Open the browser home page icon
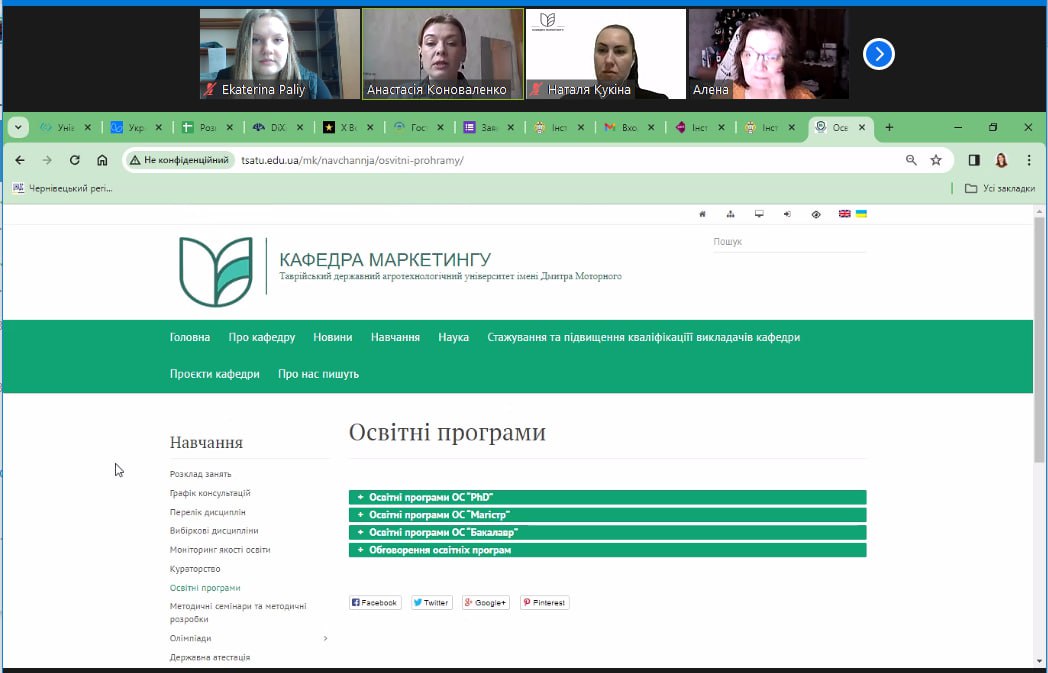Screen dimensions: 1048x673 pos(102,160)
